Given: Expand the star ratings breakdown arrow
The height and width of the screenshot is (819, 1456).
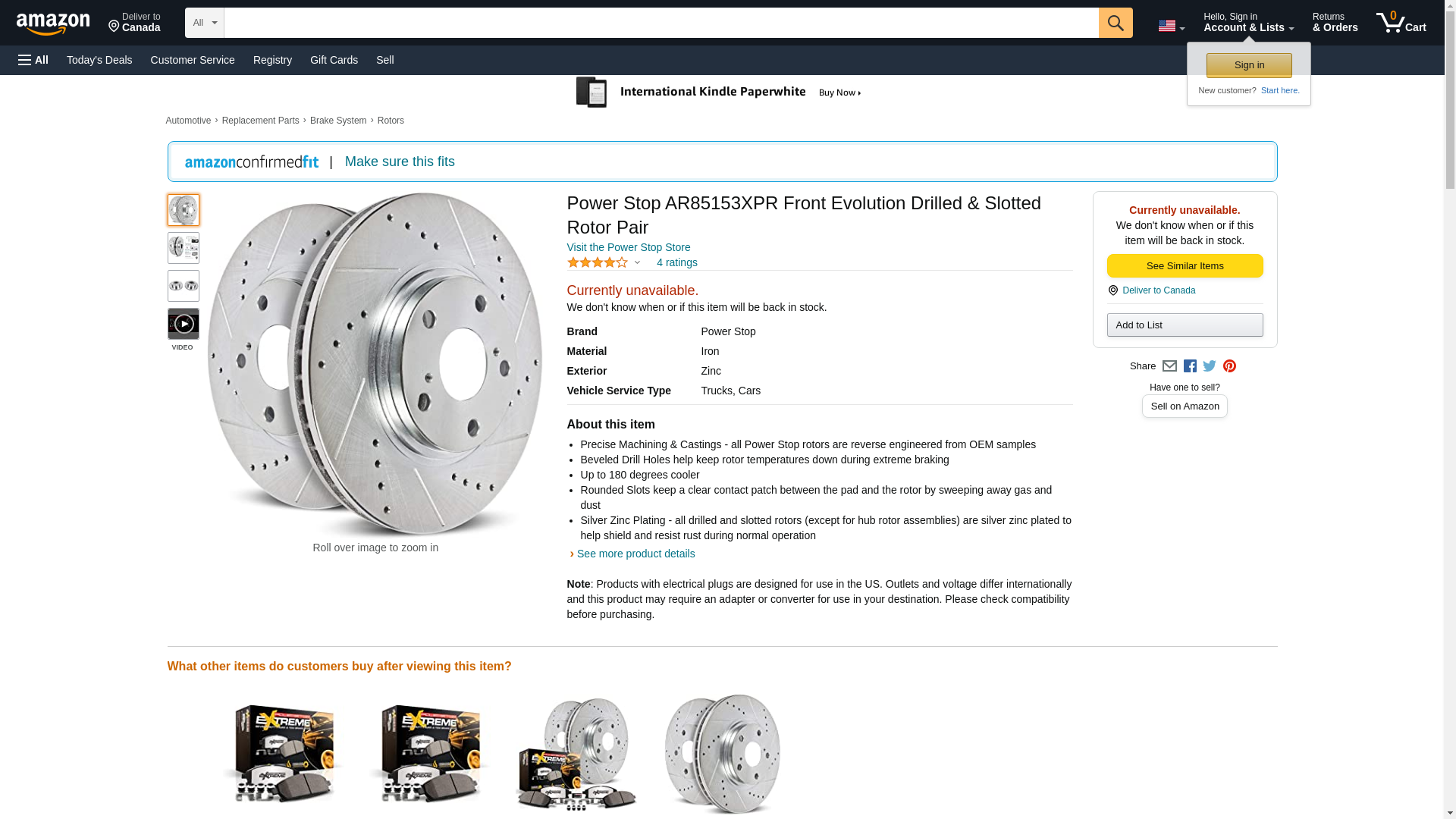Looking at the screenshot, I should pos(637,263).
